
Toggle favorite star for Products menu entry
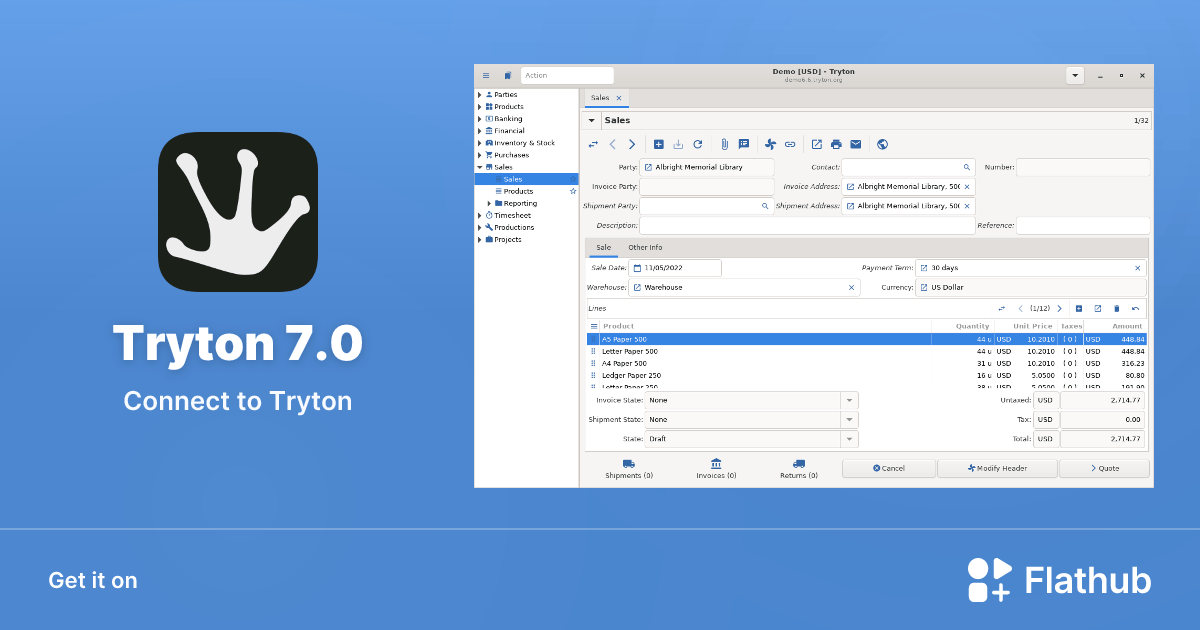pyautogui.click(x=573, y=191)
